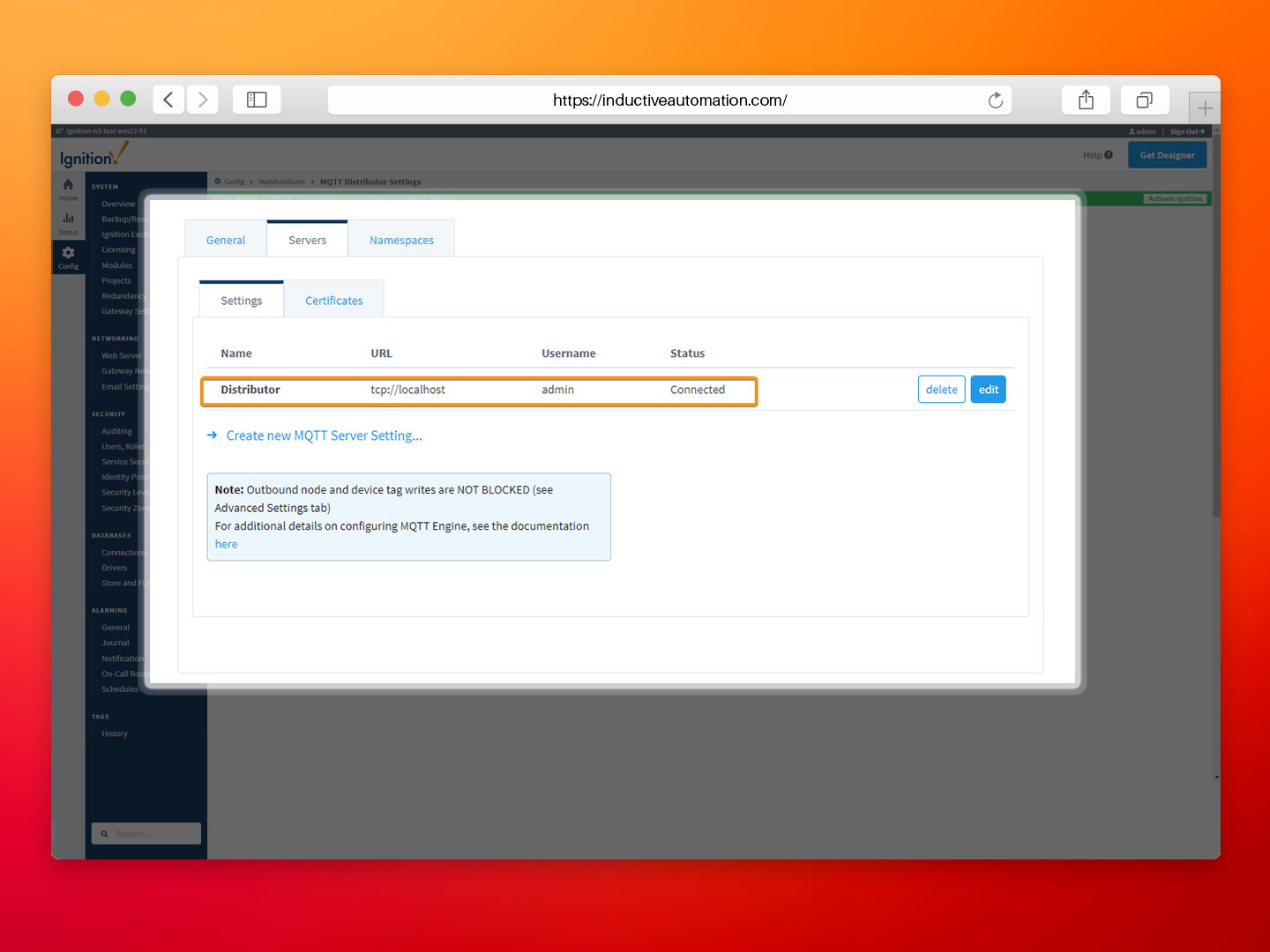
Task: Switch to the General tab
Action: pyautogui.click(x=225, y=239)
